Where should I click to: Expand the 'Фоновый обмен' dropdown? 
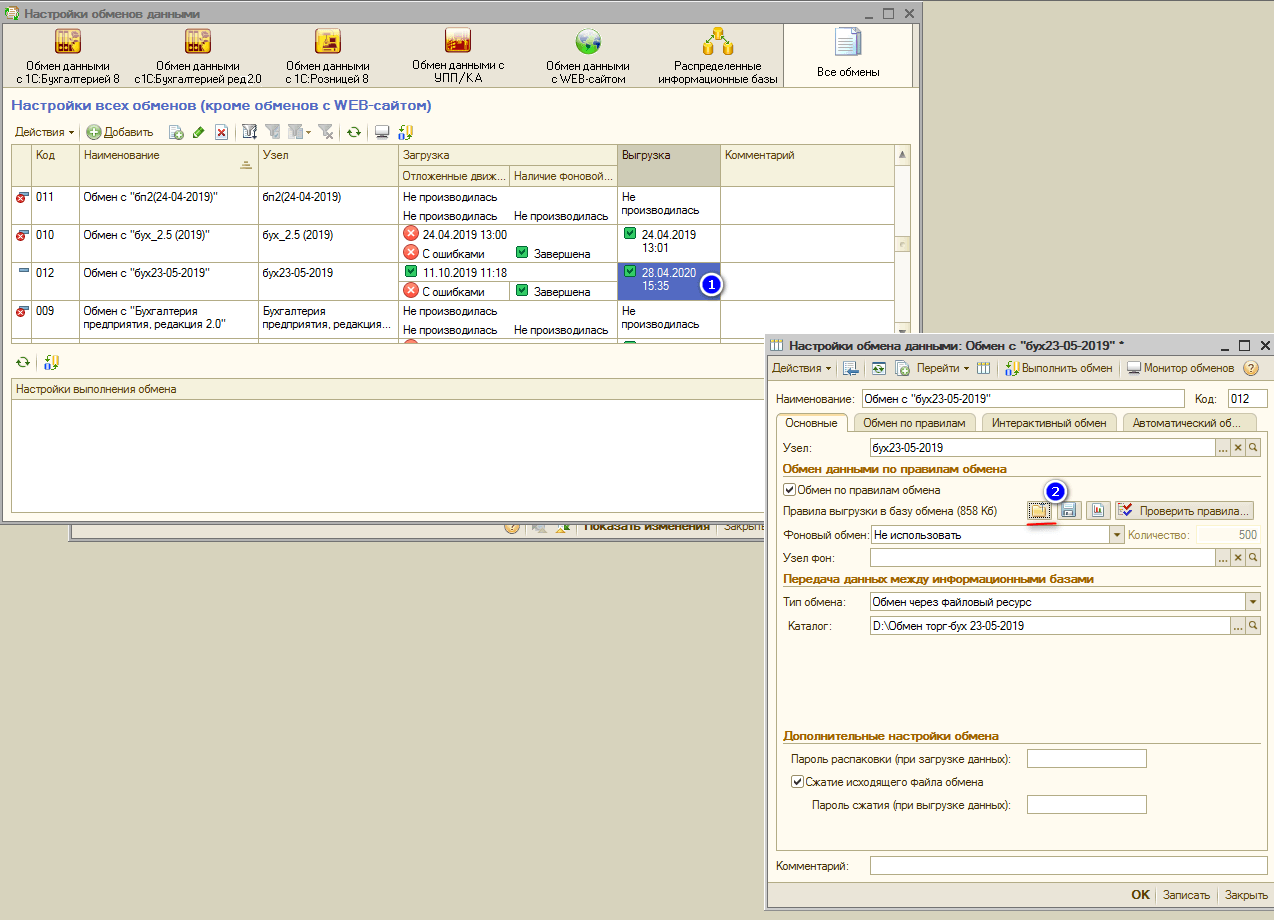(x=1117, y=535)
